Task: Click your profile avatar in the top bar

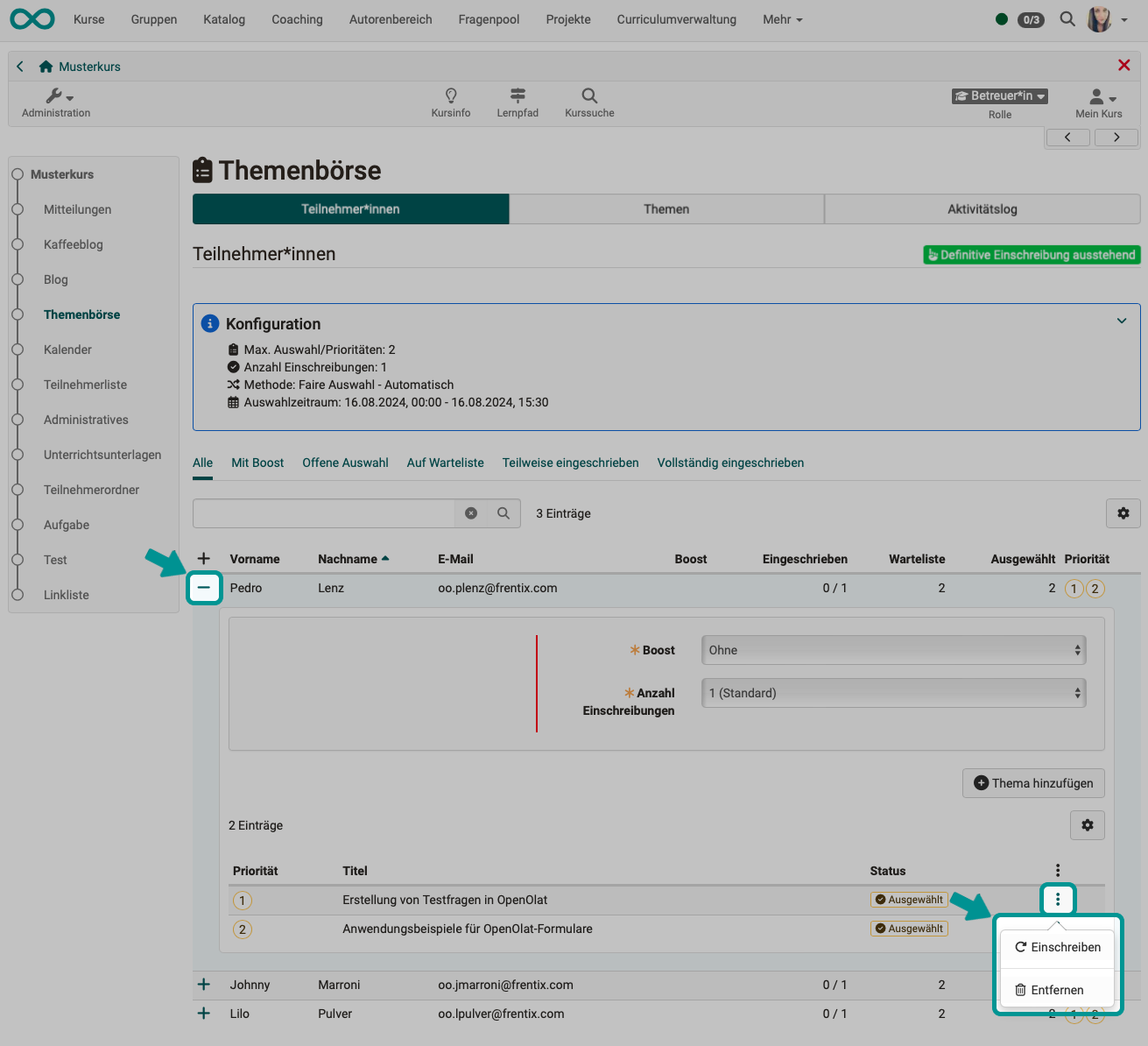Action: 1098,18
